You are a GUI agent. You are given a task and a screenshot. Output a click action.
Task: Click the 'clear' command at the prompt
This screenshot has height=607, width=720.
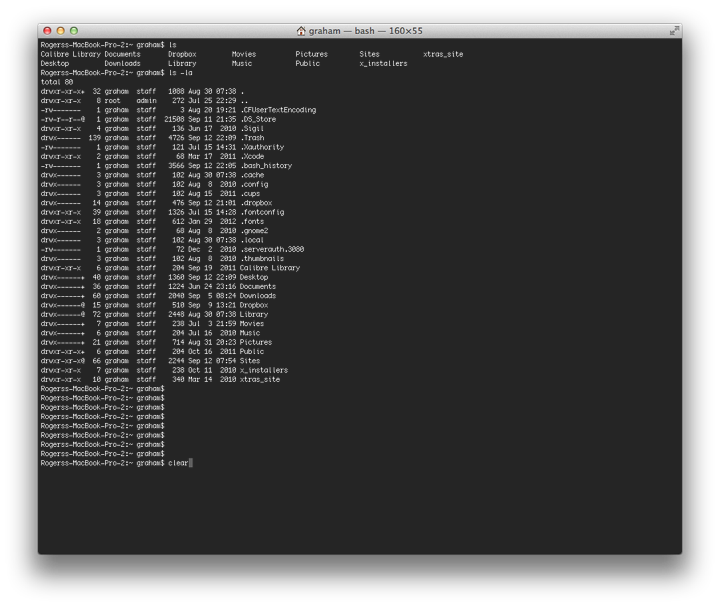coord(178,463)
